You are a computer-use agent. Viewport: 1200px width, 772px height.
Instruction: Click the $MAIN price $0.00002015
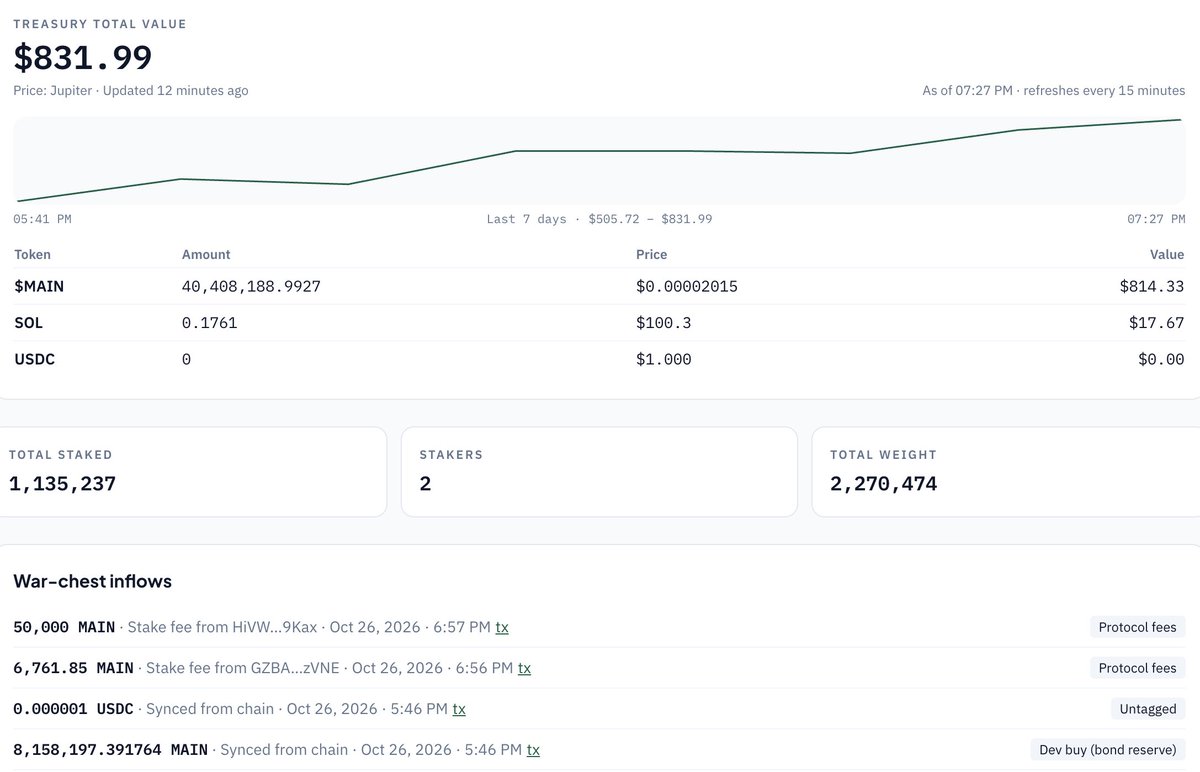[x=687, y=287]
